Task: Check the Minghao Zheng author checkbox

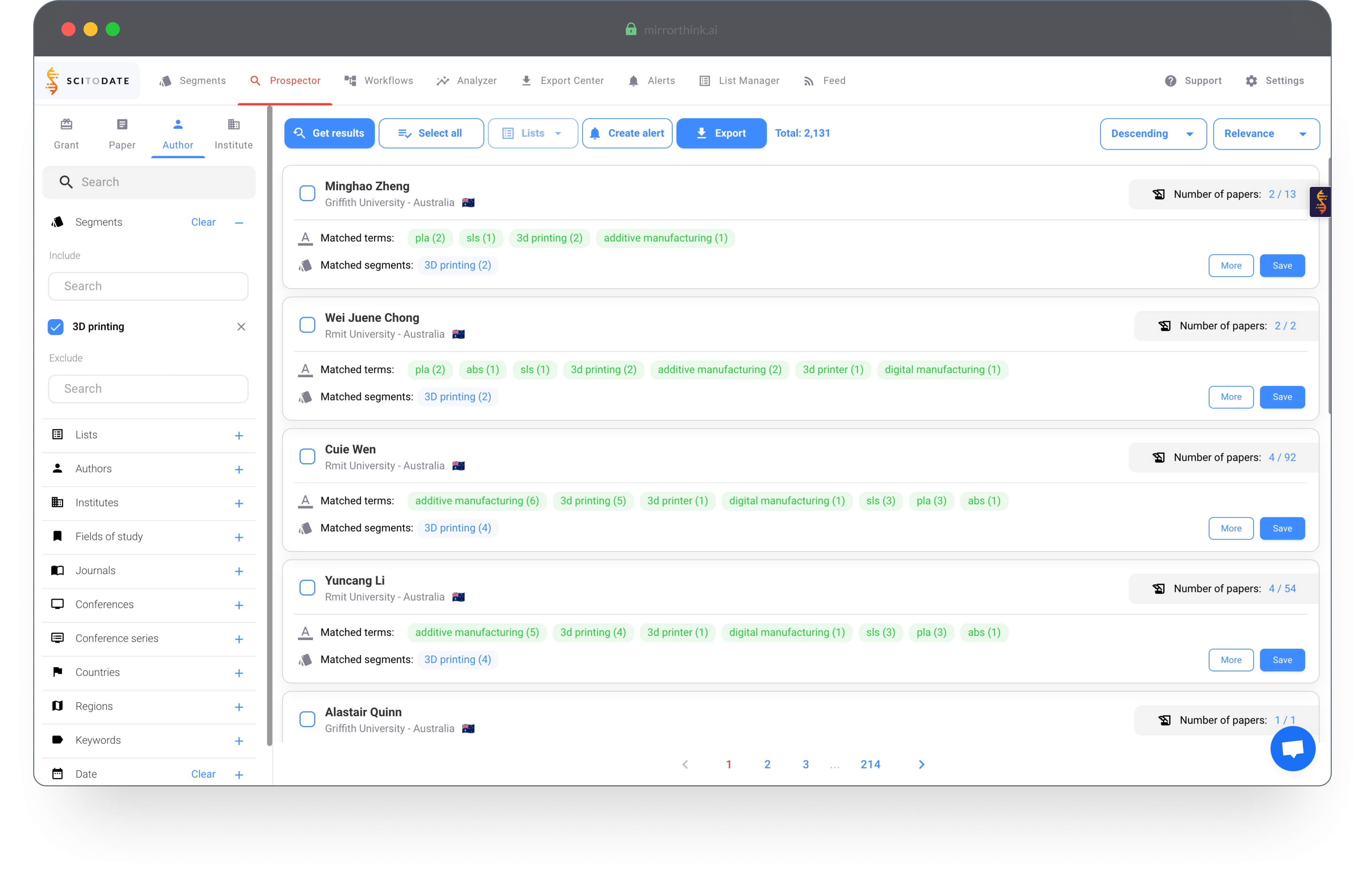Action: 307,193
